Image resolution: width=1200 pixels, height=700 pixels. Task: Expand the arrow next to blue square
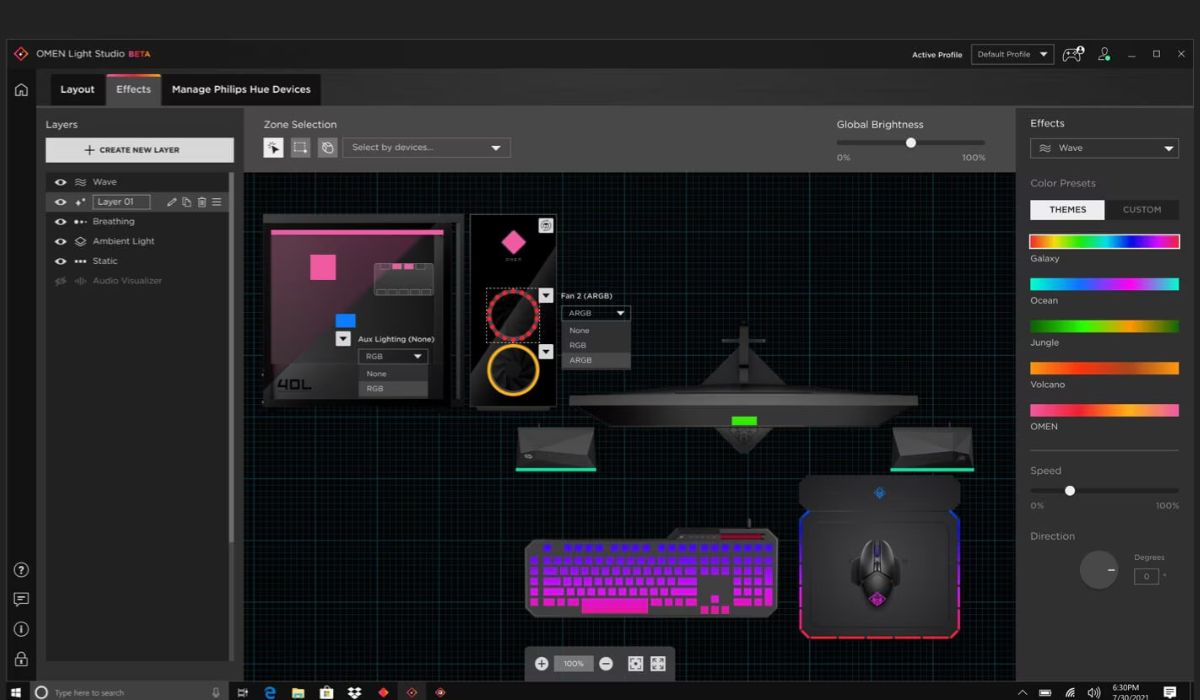[343, 339]
